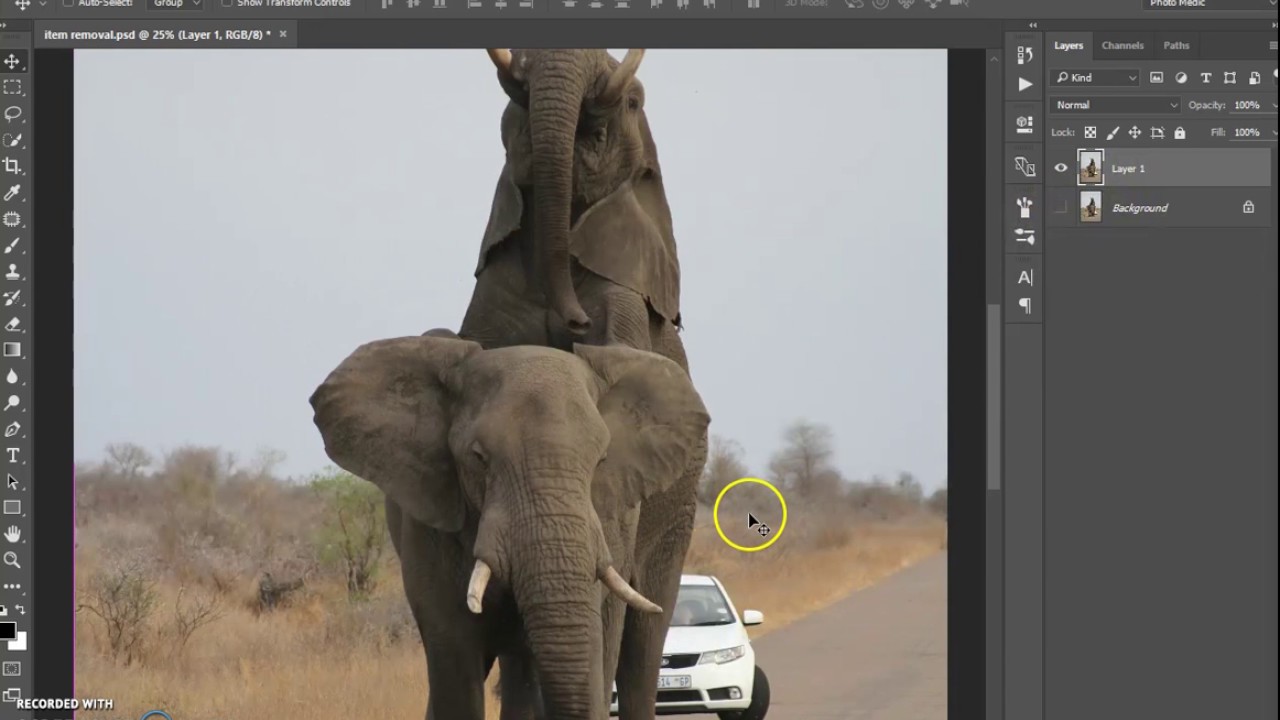This screenshot has width=1280, height=720.
Task: Open the History panel icon
Action: coord(1025,55)
